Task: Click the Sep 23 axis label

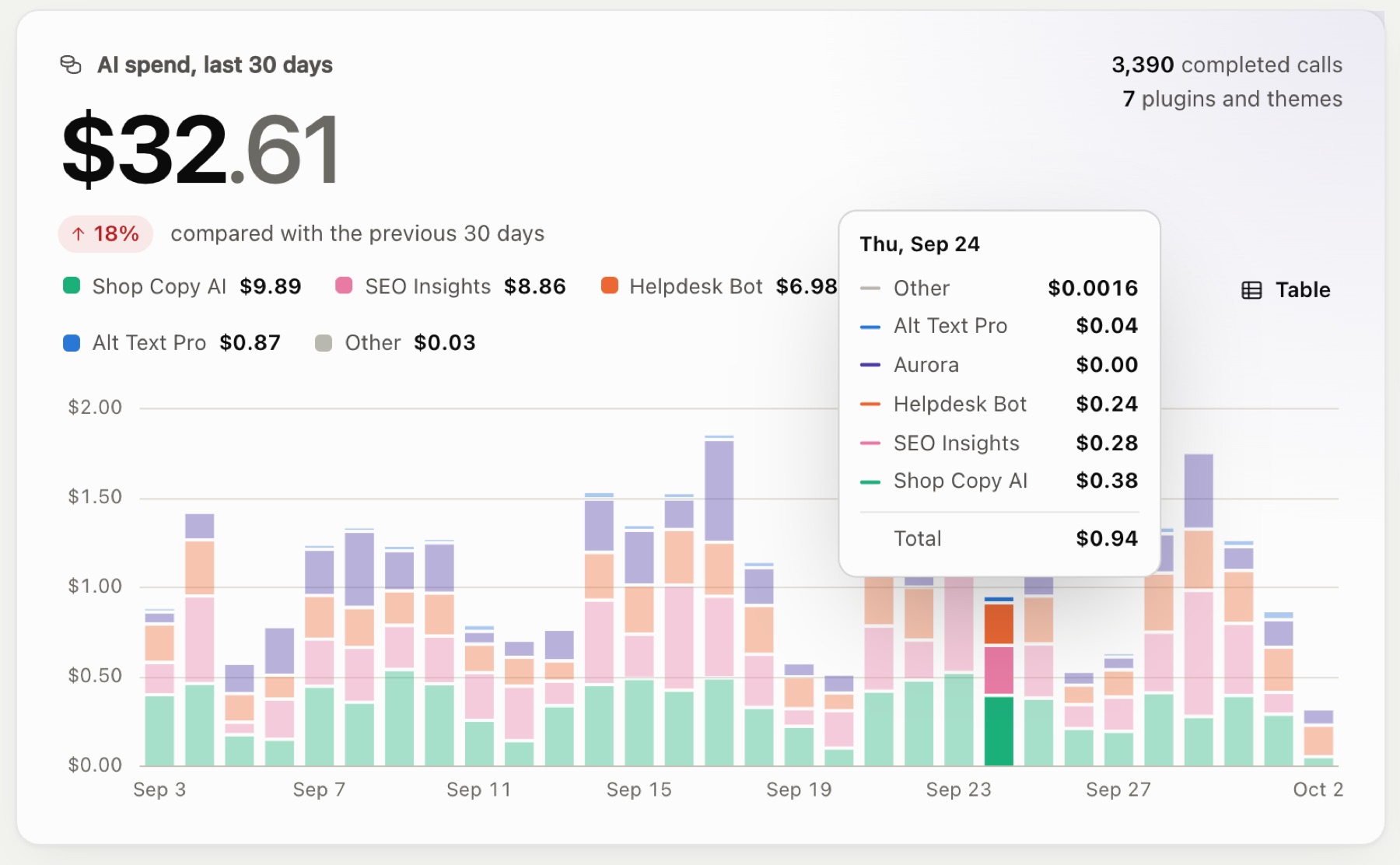Action: pos(958,790)
